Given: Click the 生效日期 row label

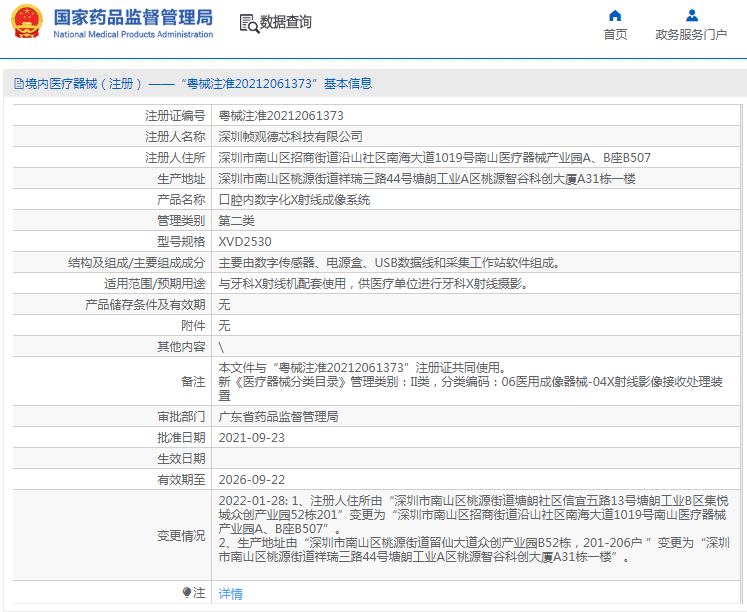Looking at the screenshot, I should click(181, 459).
